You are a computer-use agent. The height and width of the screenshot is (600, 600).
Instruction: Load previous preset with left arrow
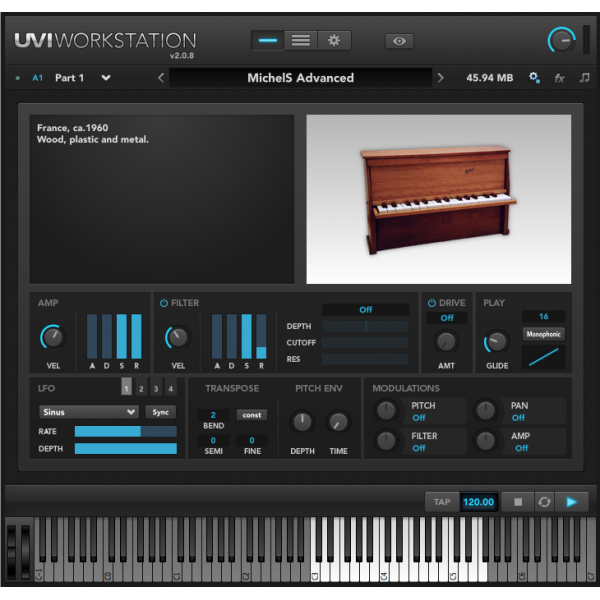point(161,78)
